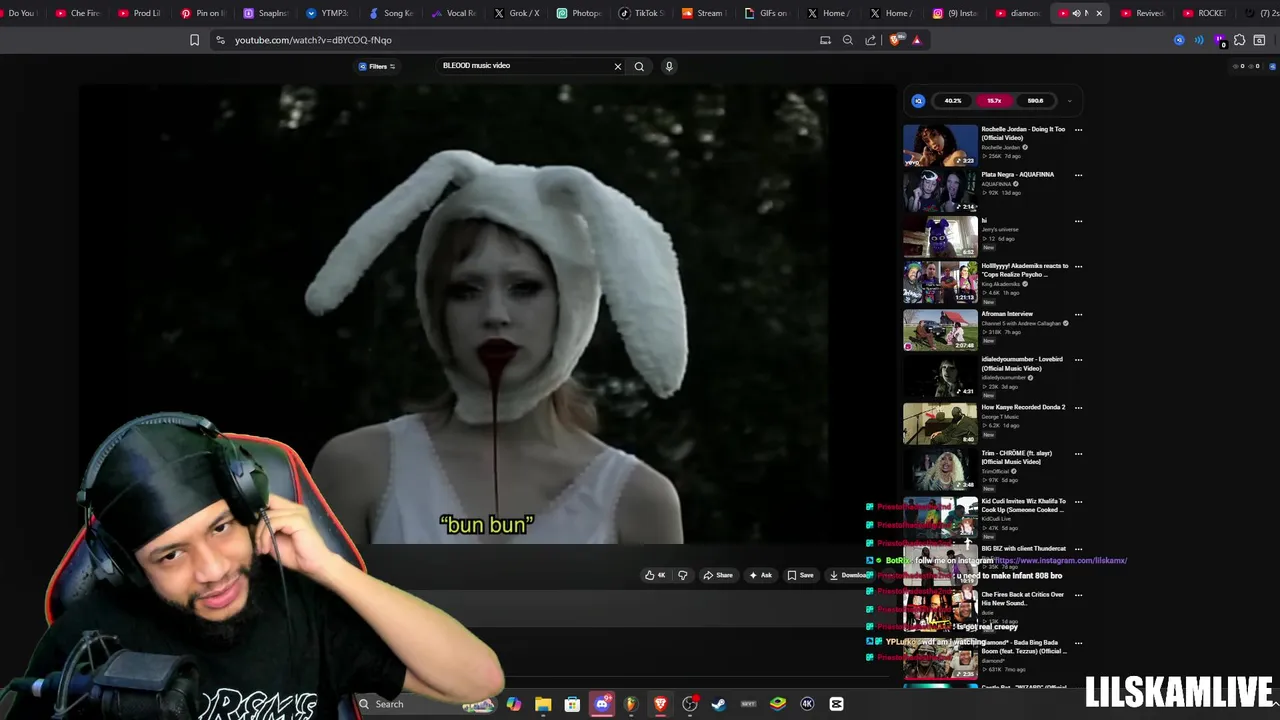Open the Afroman Interview thumbnail
Viewport: 1280px width, 720px height.
[940, 331]
